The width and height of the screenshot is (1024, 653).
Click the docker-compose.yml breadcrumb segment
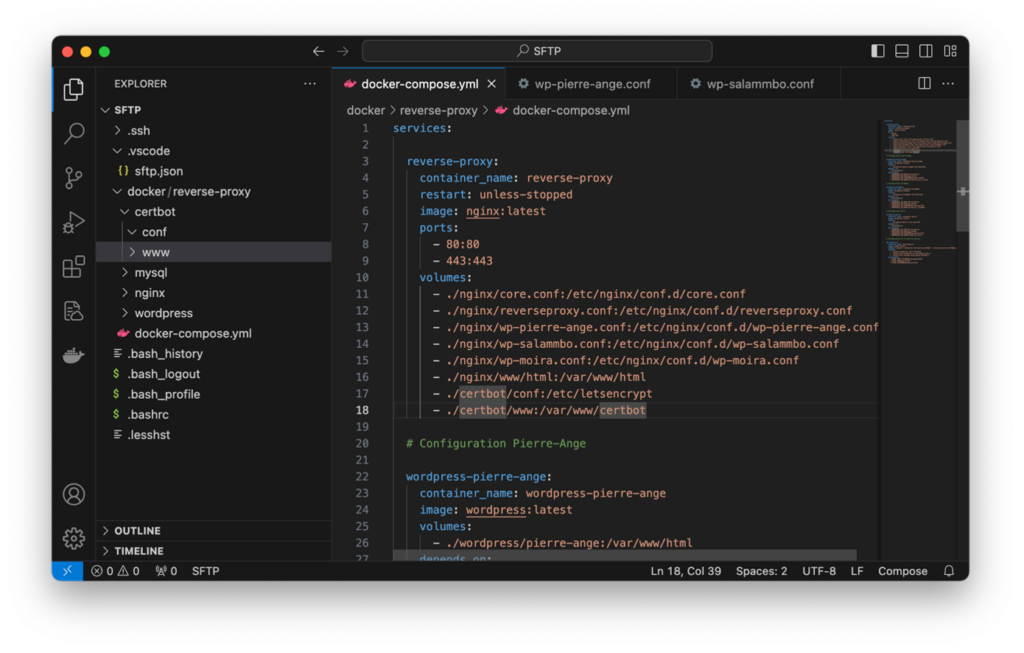tap(562, 110)
